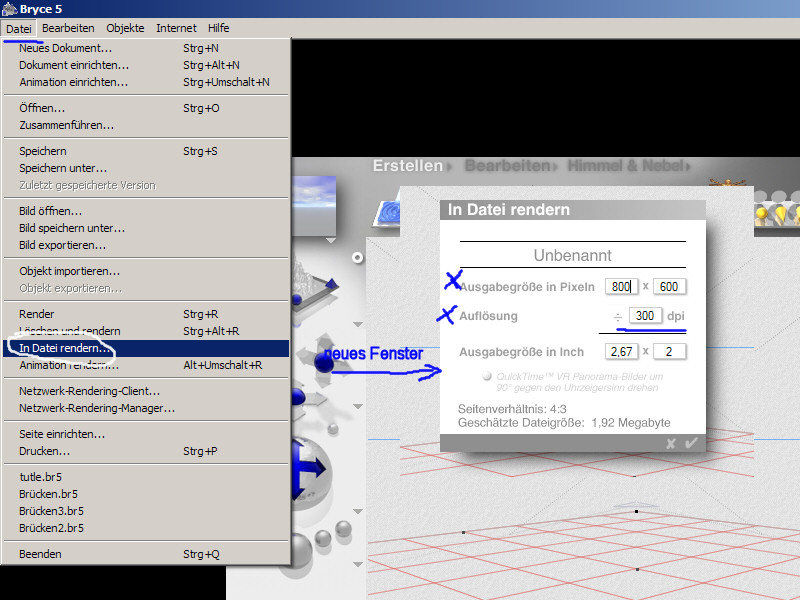This screenshot has width=800, height=600.
Task: Choose Speichern from the Datei menu
Action: click(146, 151)
